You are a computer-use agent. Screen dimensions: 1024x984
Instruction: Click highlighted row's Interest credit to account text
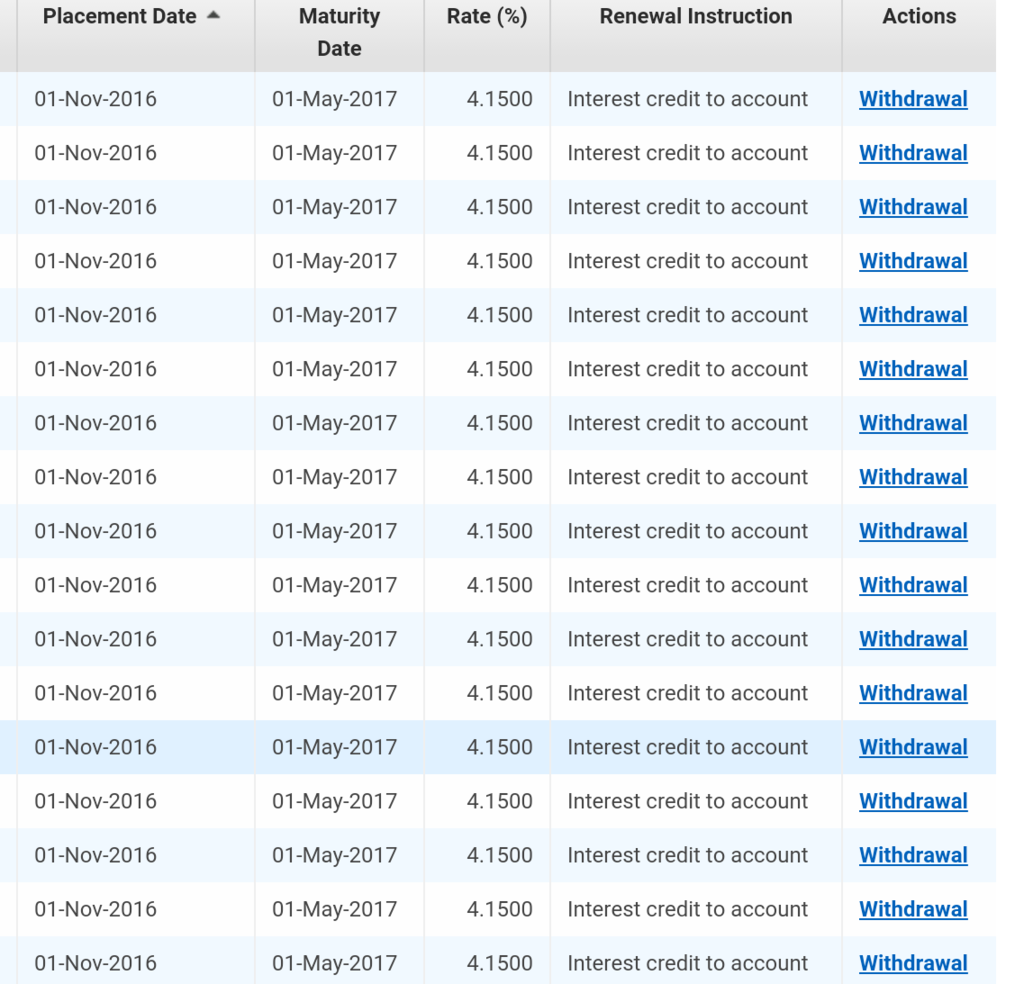pos(687,747)
